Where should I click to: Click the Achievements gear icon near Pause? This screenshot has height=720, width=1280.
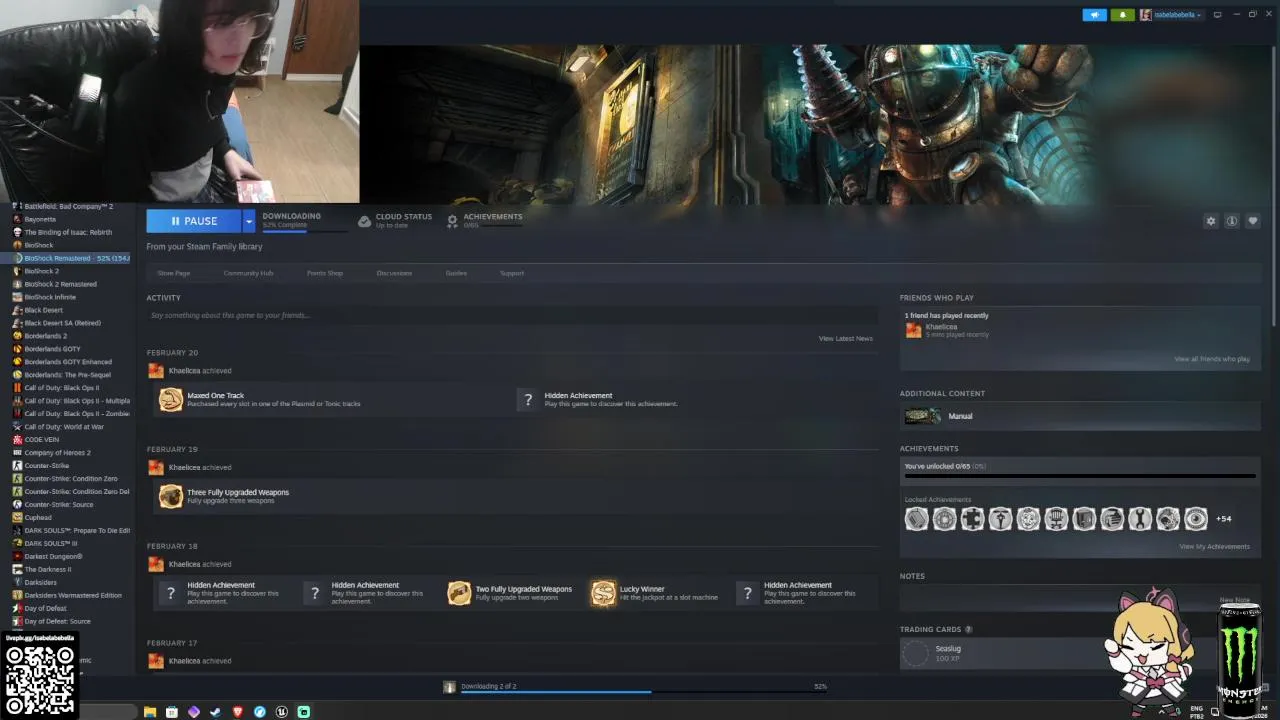point(452,221)
